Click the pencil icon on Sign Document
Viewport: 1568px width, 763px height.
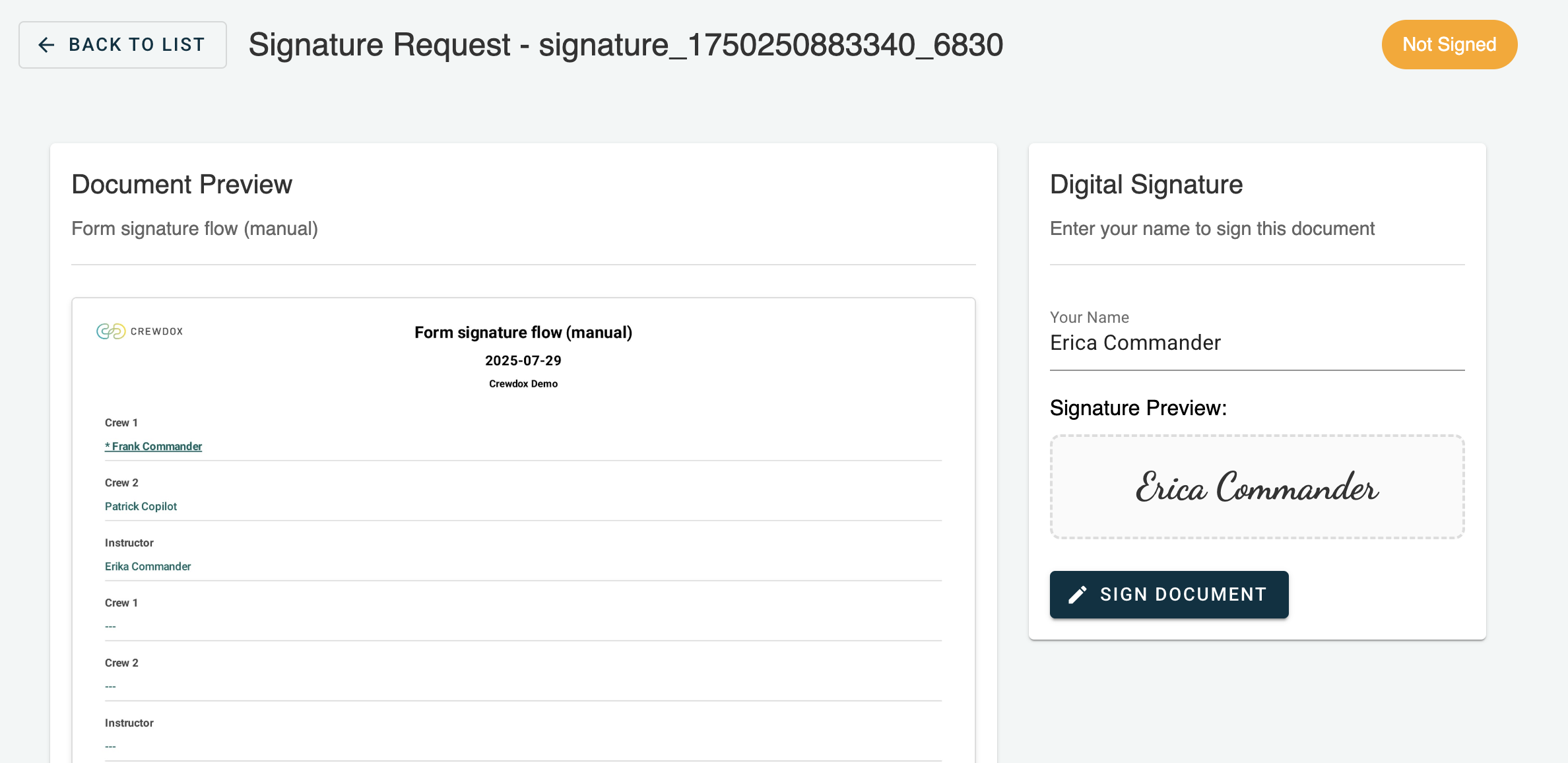(x=1078, y=595)
